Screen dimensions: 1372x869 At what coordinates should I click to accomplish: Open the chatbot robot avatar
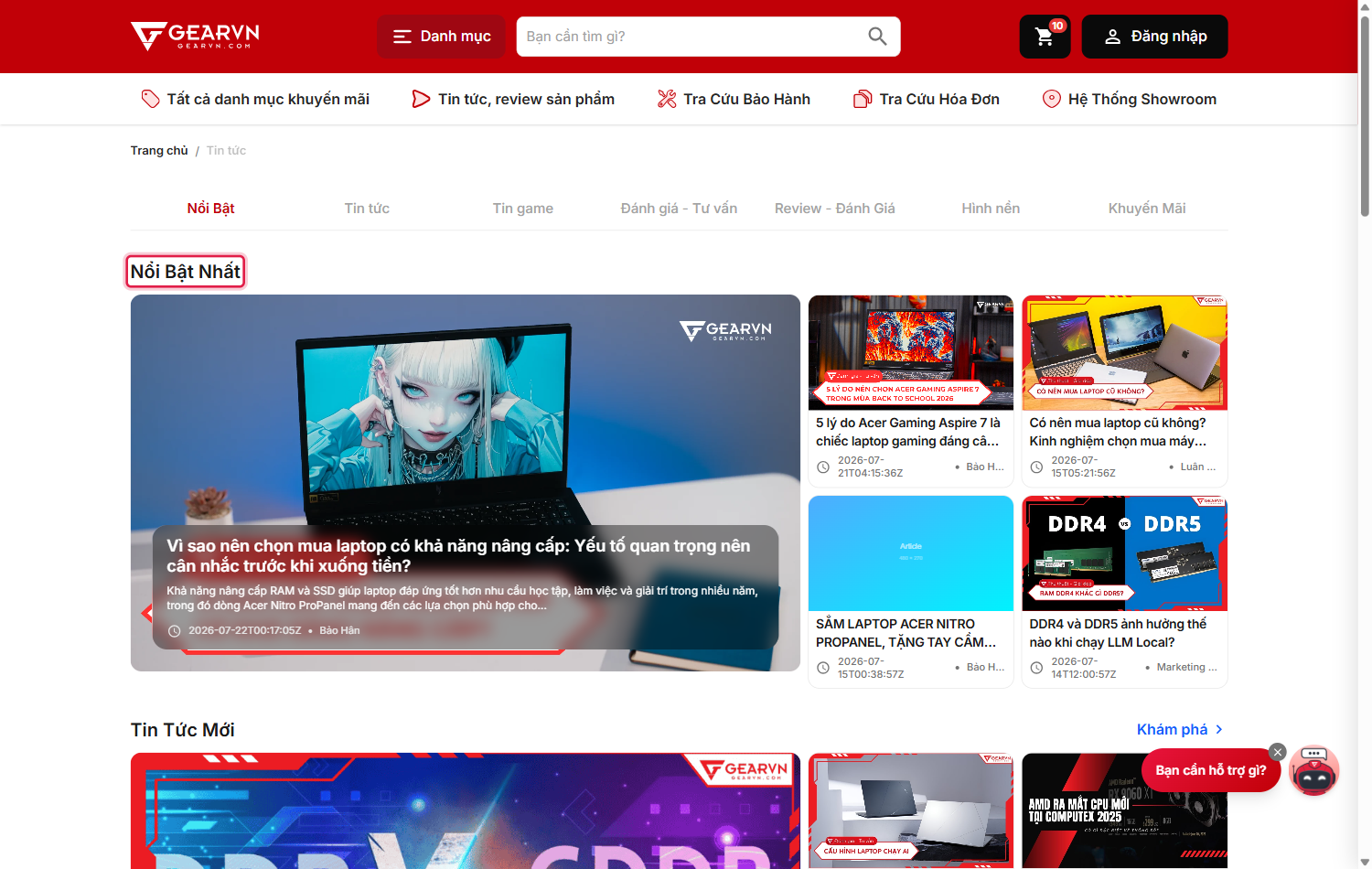[x=1314, y=771]
